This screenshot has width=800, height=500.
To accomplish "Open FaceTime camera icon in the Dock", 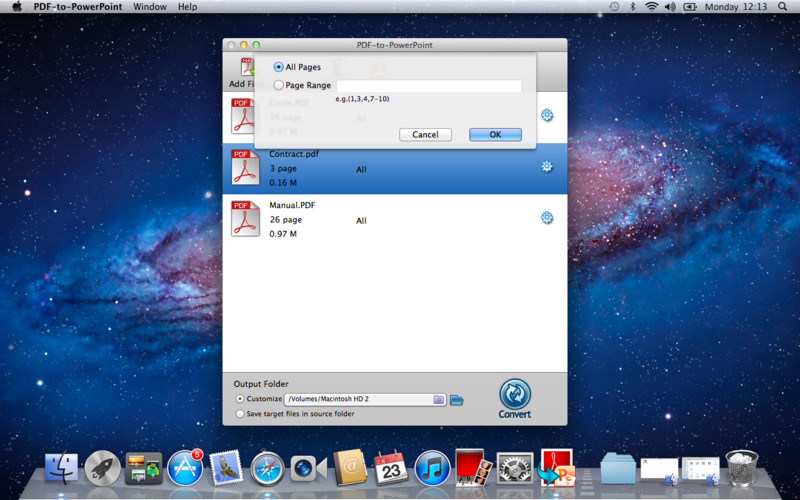I will pyautogui.click(x=308, y=468).
